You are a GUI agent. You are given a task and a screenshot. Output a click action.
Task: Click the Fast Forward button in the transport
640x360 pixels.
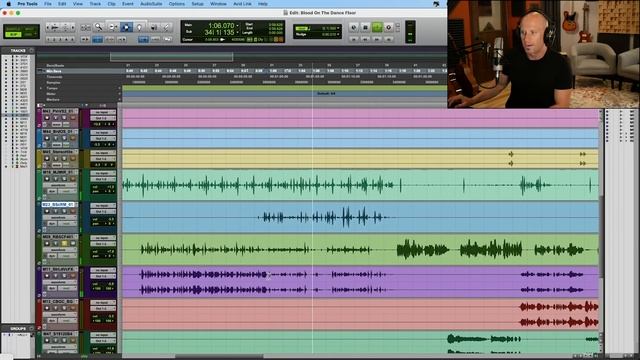click(x=377, y=39)
